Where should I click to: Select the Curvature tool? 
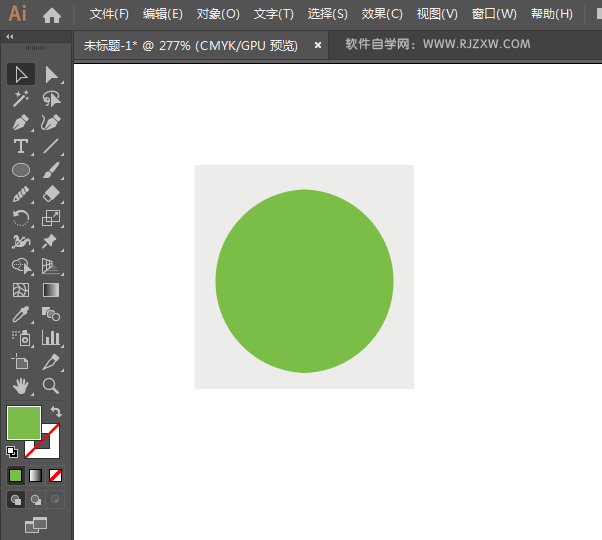point(51,122)
